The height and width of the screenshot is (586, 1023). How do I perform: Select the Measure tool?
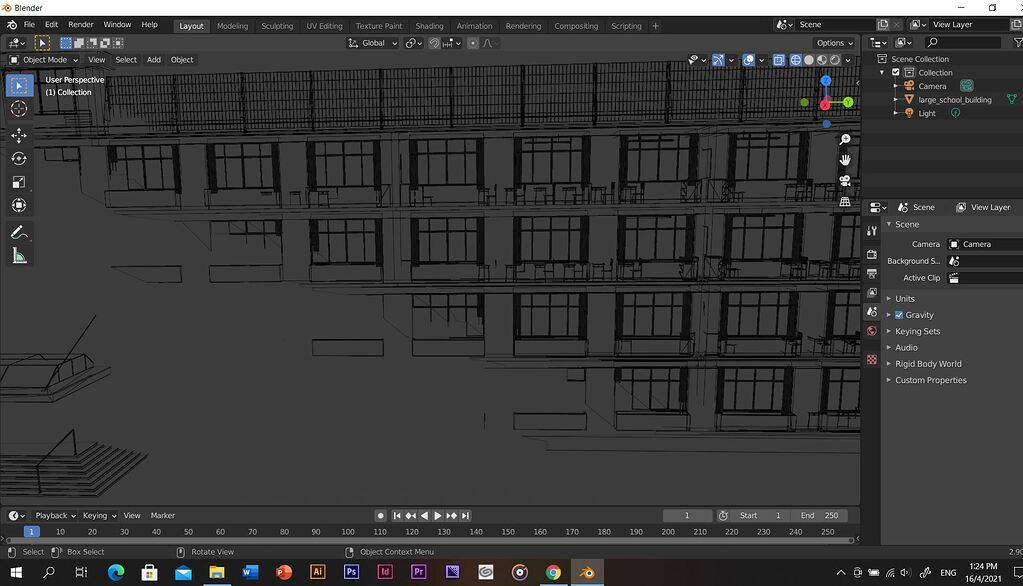tap(19, 256)
